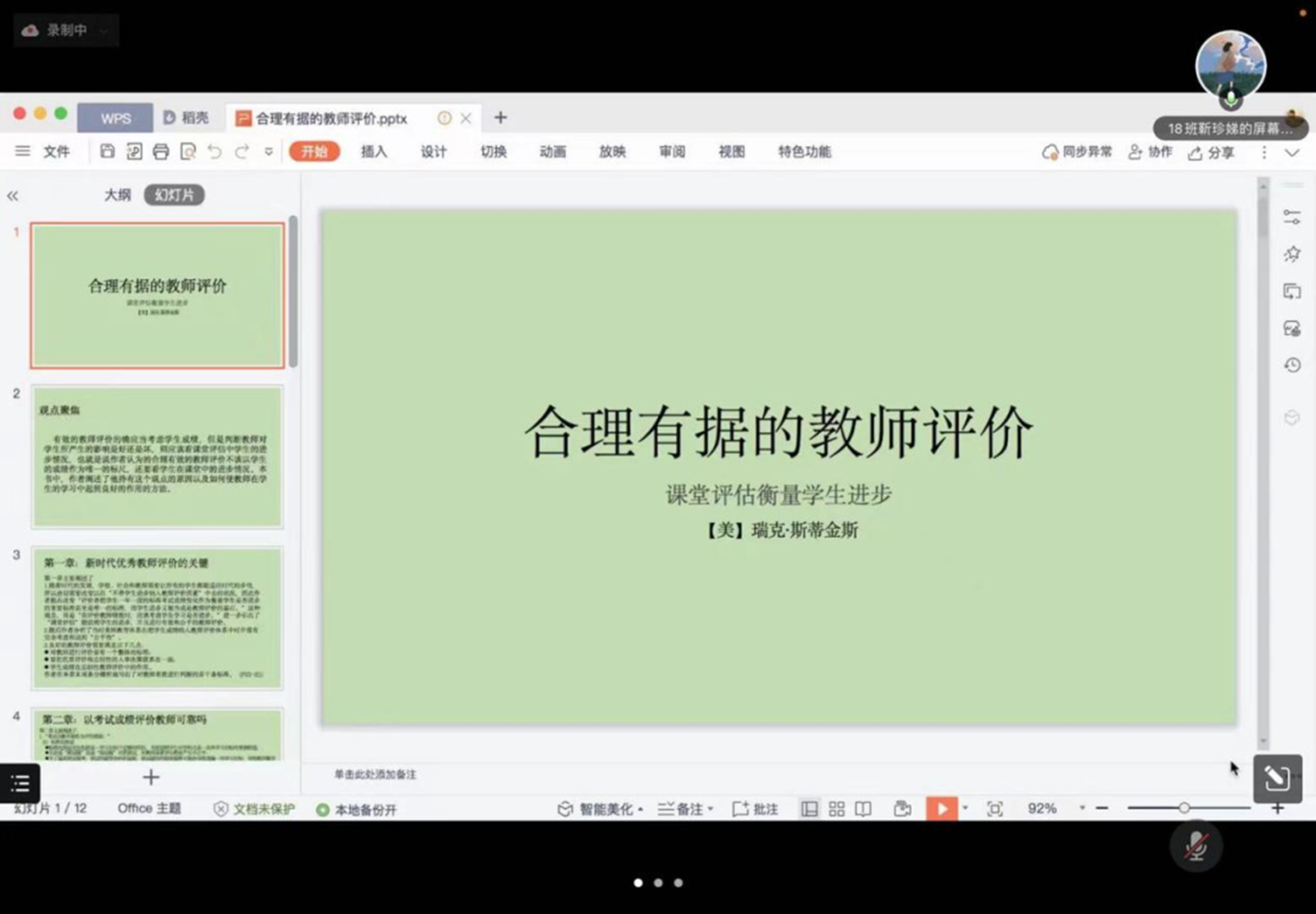This screenshot has height=914, width=1316.
Task: Click the fit slide to window icon
Action: pos(995,809)
